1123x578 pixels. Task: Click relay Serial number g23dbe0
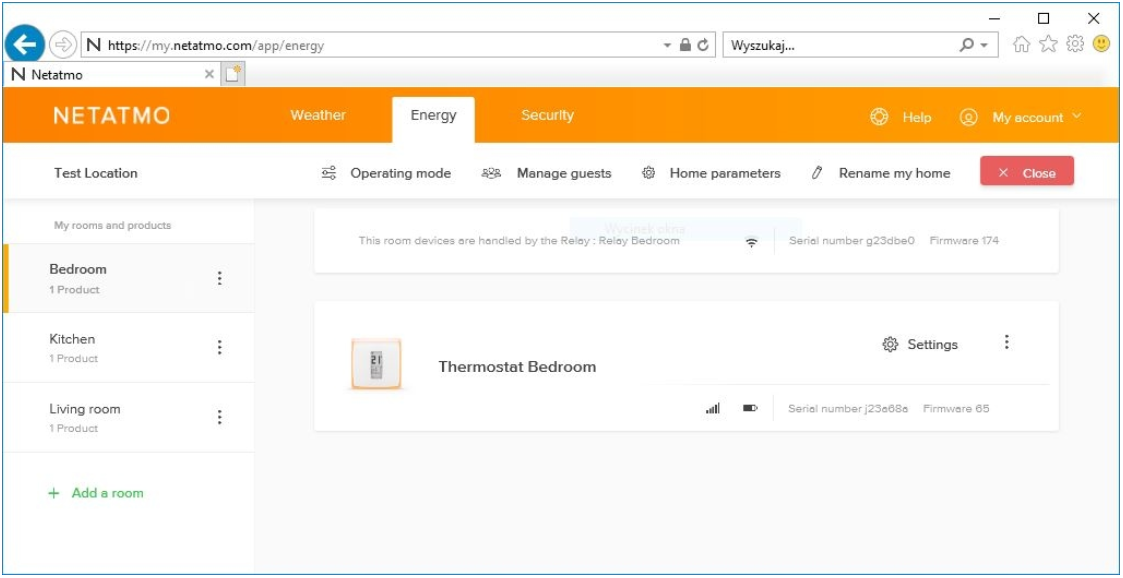click(x=852, y=241)
